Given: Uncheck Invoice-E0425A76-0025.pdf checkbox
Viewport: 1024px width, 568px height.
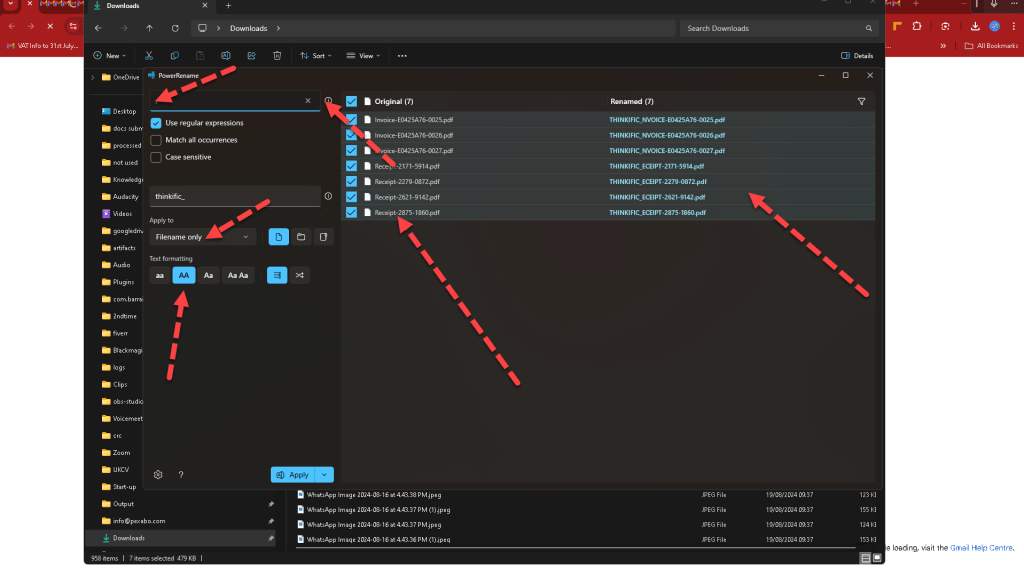Looking at the screenshot, I should [x=351, y=119].
